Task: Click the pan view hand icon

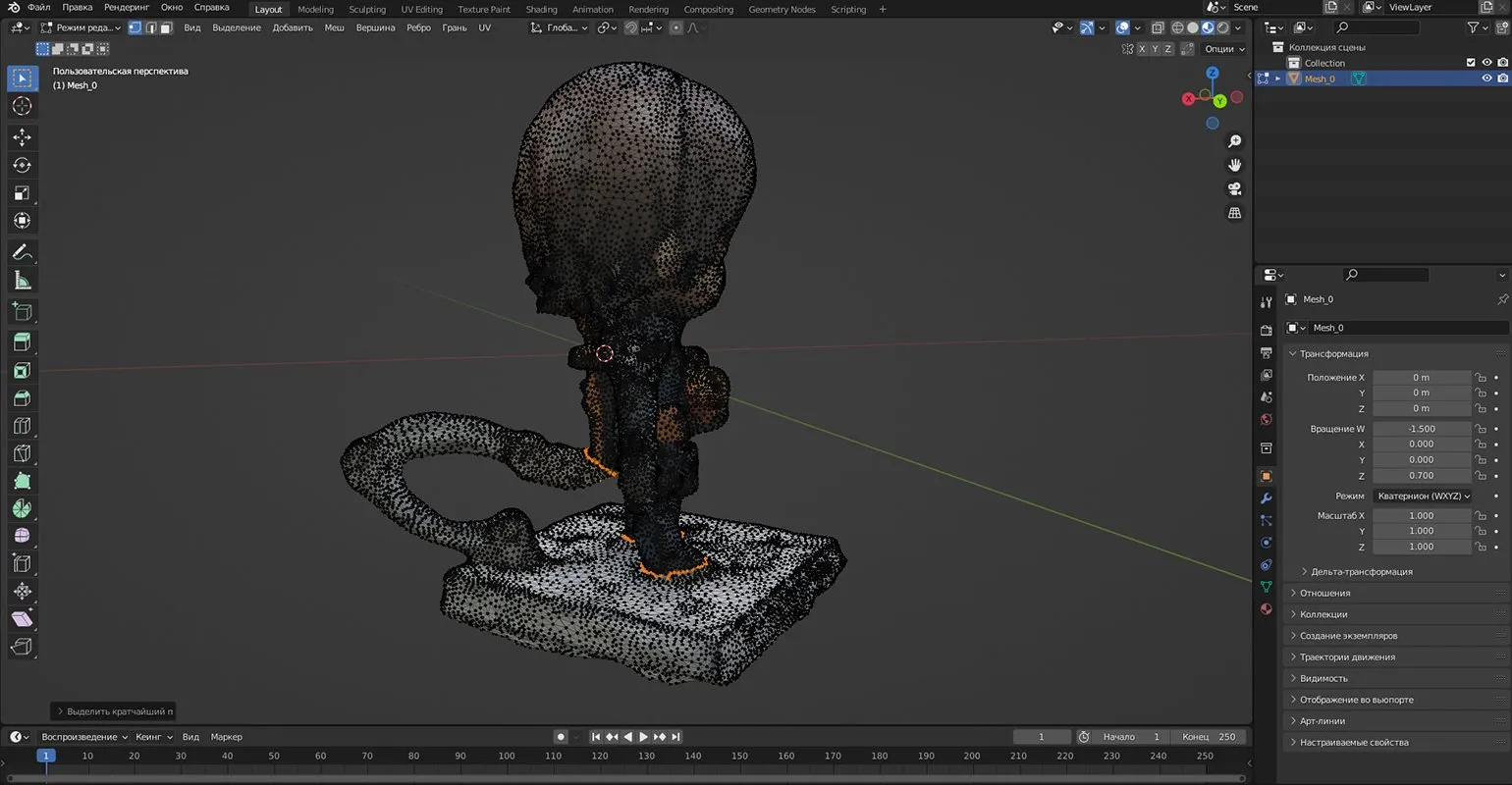Action: click(x=1235, y=165)
